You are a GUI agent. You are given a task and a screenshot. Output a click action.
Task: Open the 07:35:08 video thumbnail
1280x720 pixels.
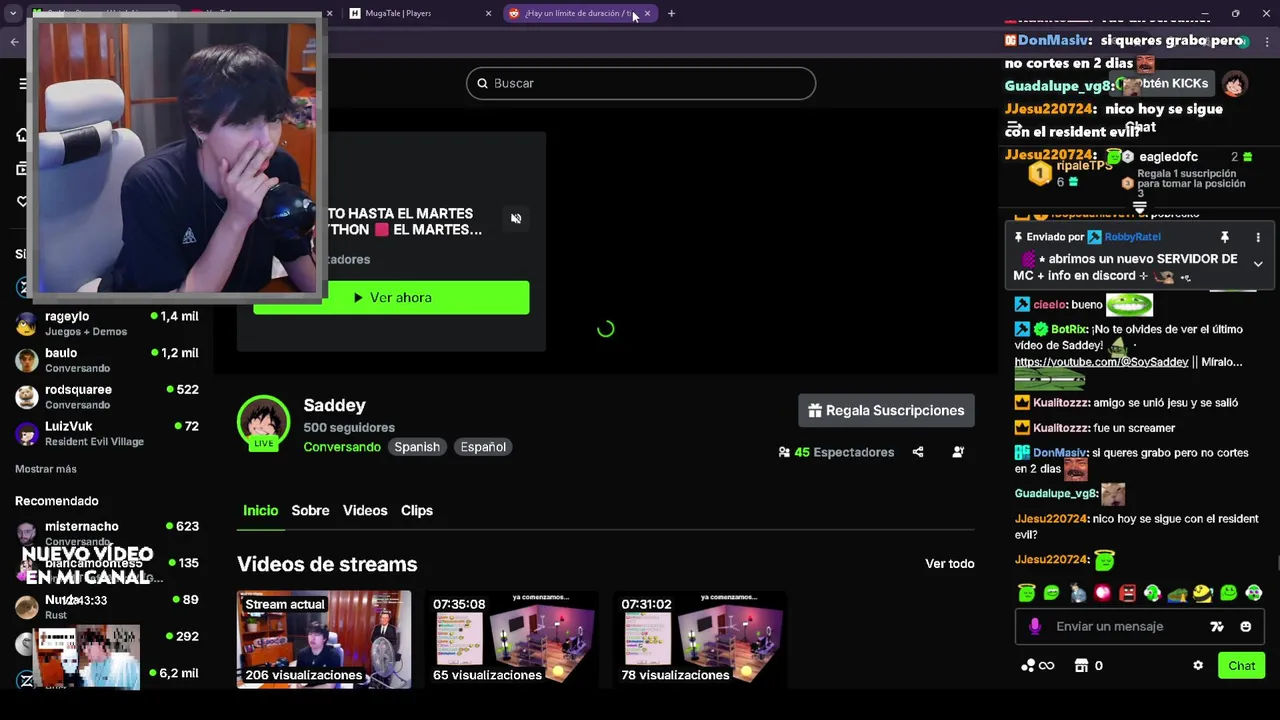point(512,640)
